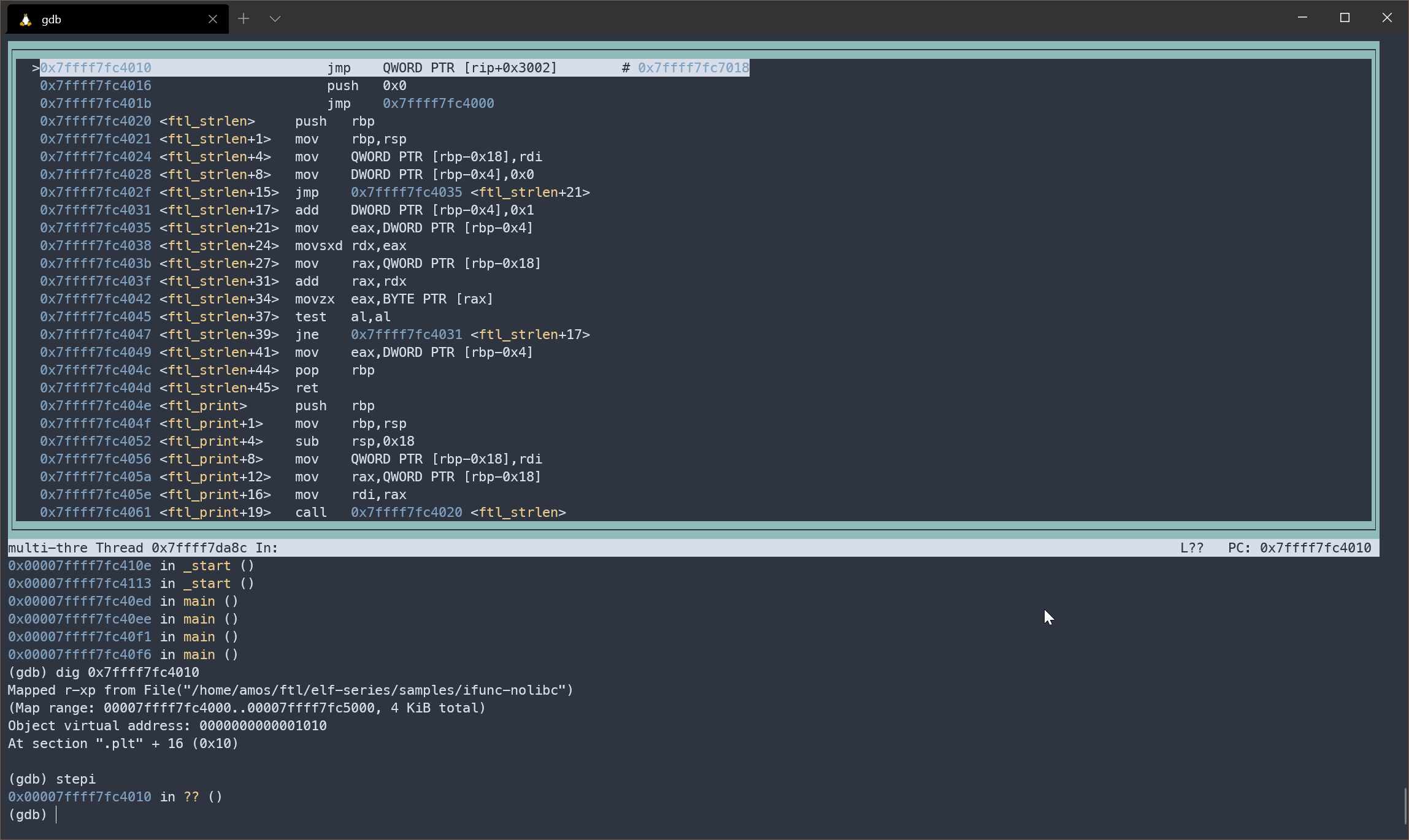Click the ret instruction at ftl_strlen+45
Image resolution: width=1409 pixels, height=840 pixels.
(x=307, y=388)
